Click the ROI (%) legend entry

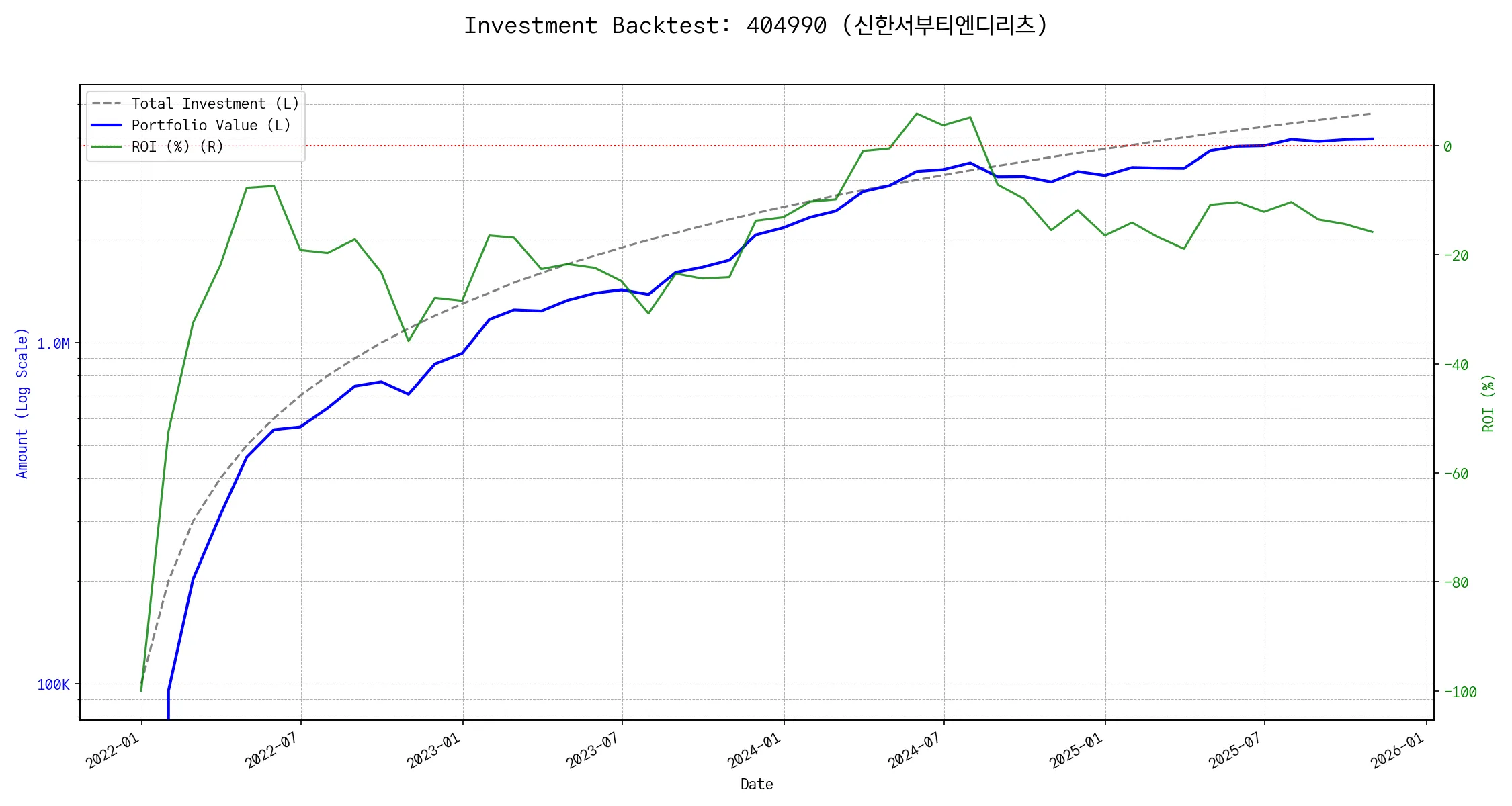pos(177,147)
